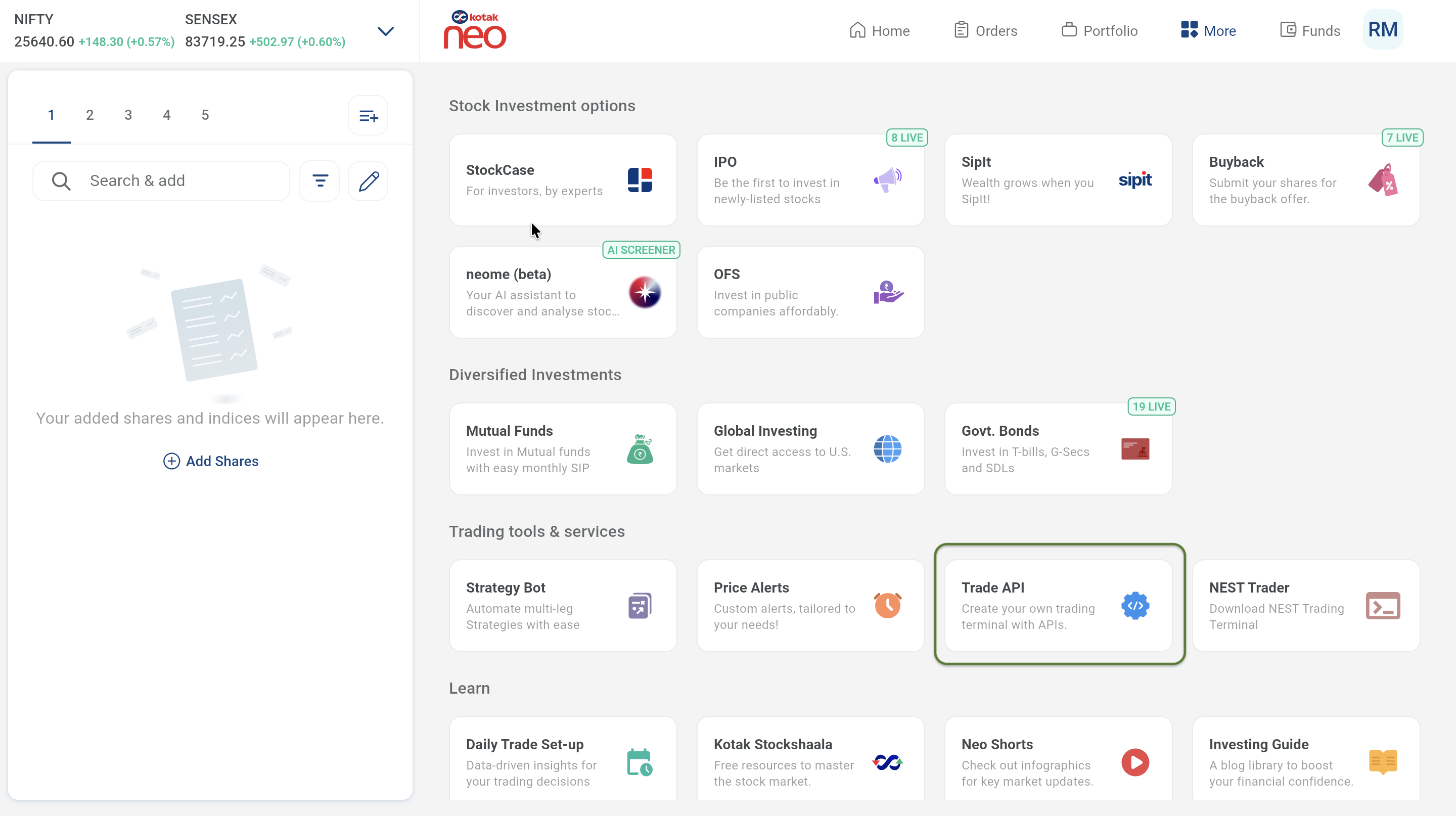1456x816 pixels.
Task: Click the pencil edit watchlist icon
Action: point(368,181)
